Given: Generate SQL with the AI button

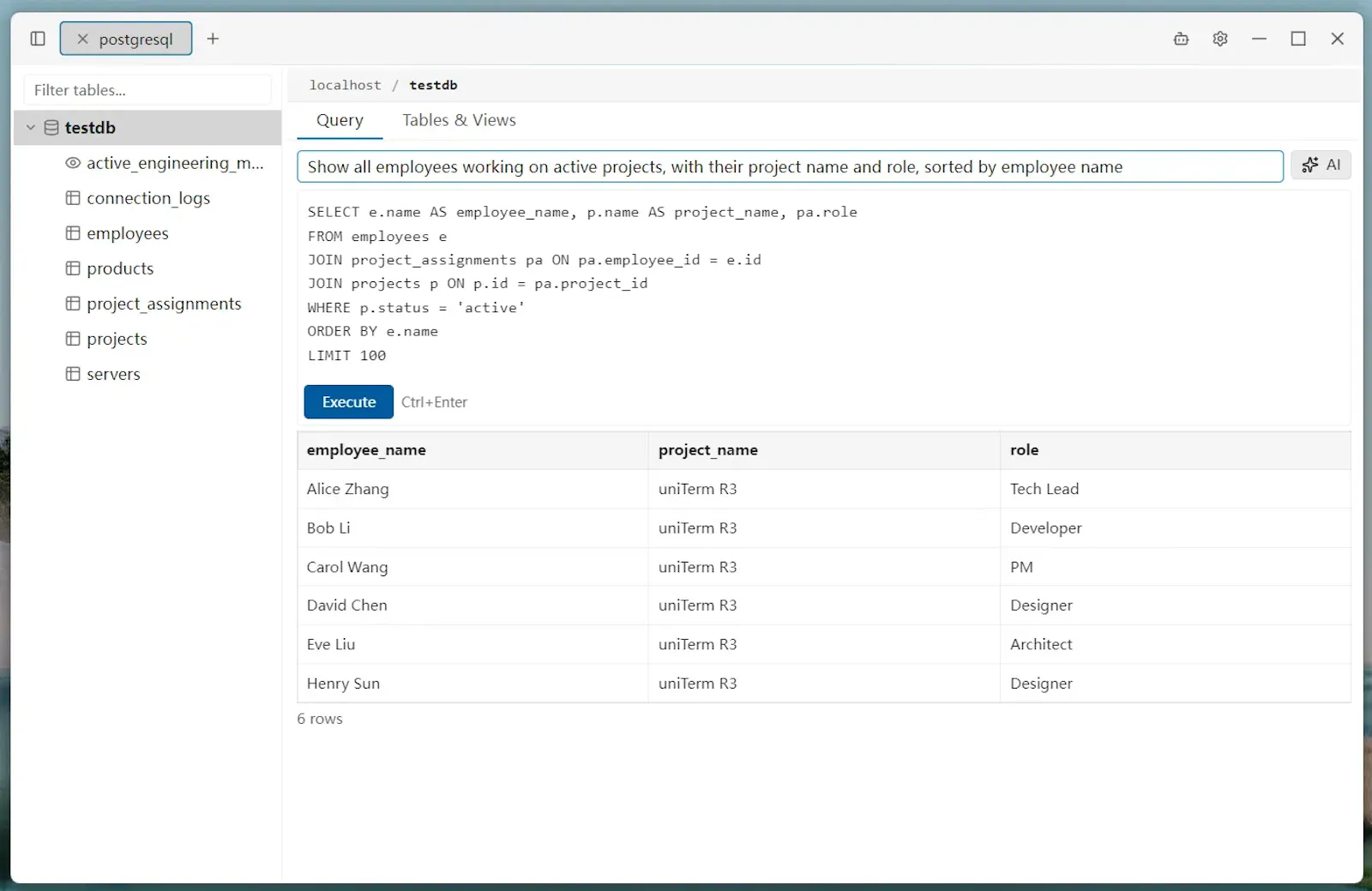Looking at the screenshot, I should point(1321,165).
